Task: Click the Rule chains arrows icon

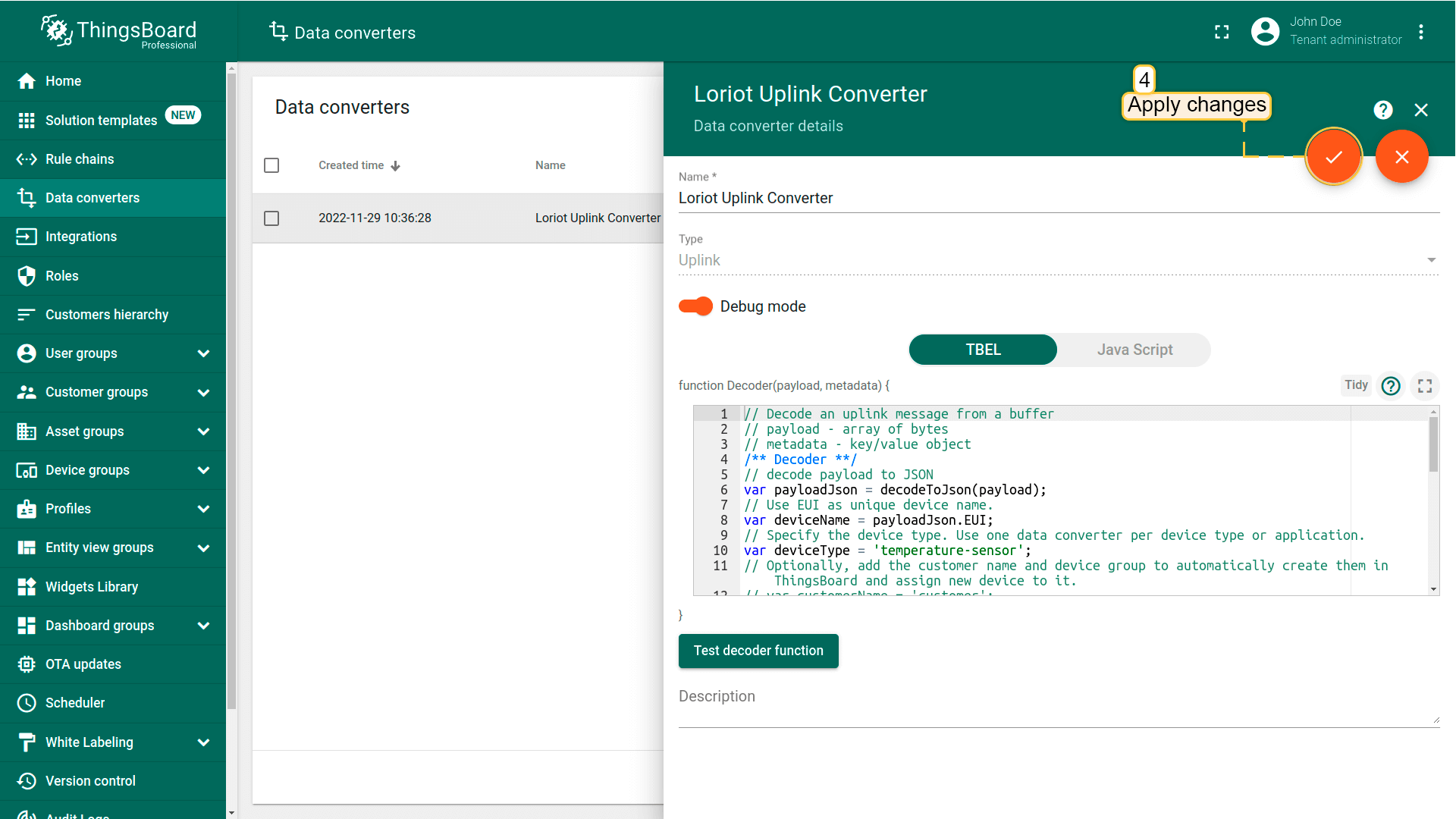Action: click(x=27, y=159)
